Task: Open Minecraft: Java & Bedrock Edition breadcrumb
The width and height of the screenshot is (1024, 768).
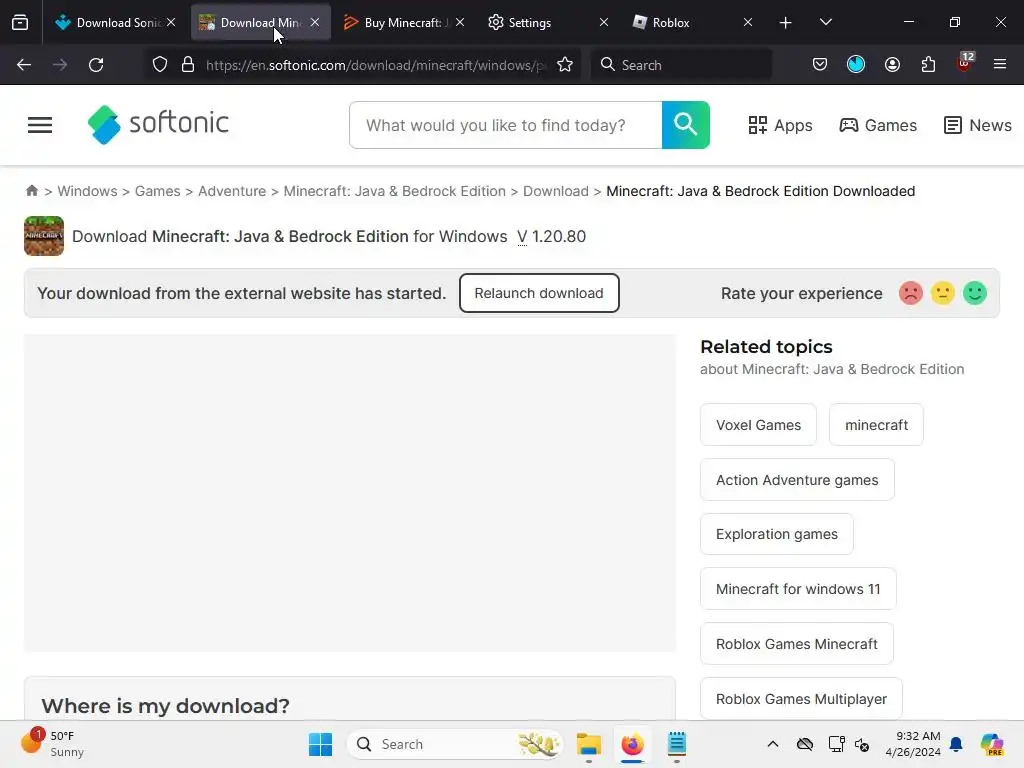Action: tap(394, 191)
